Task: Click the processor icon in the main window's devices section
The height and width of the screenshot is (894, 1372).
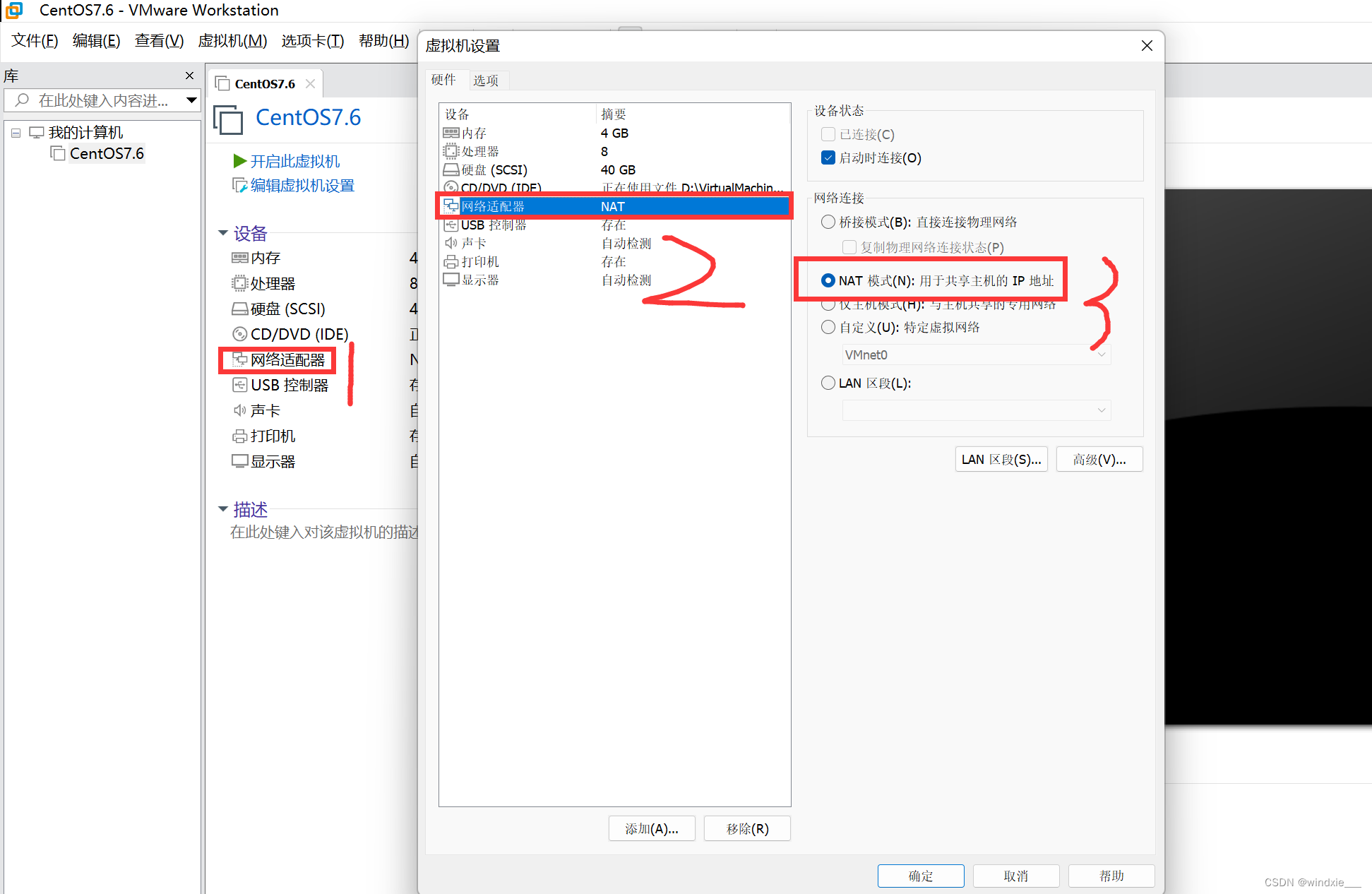Action: (x=240, y=283)
